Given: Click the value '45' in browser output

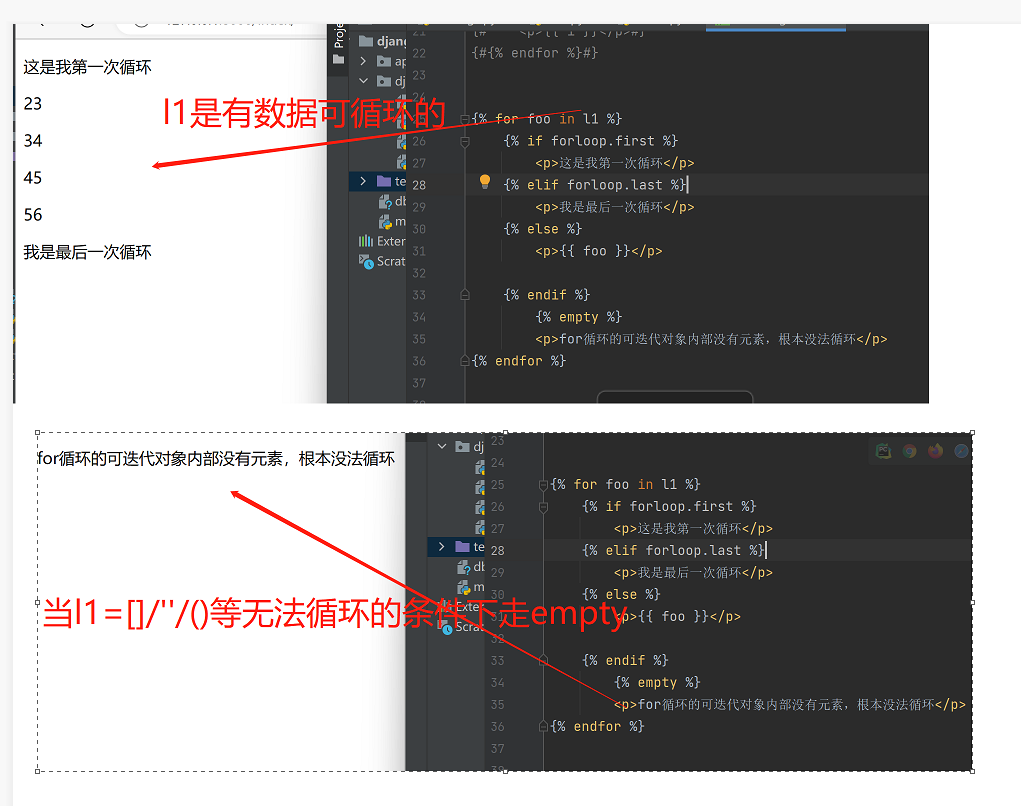Looking at the screenshot, I should [33, 178].
